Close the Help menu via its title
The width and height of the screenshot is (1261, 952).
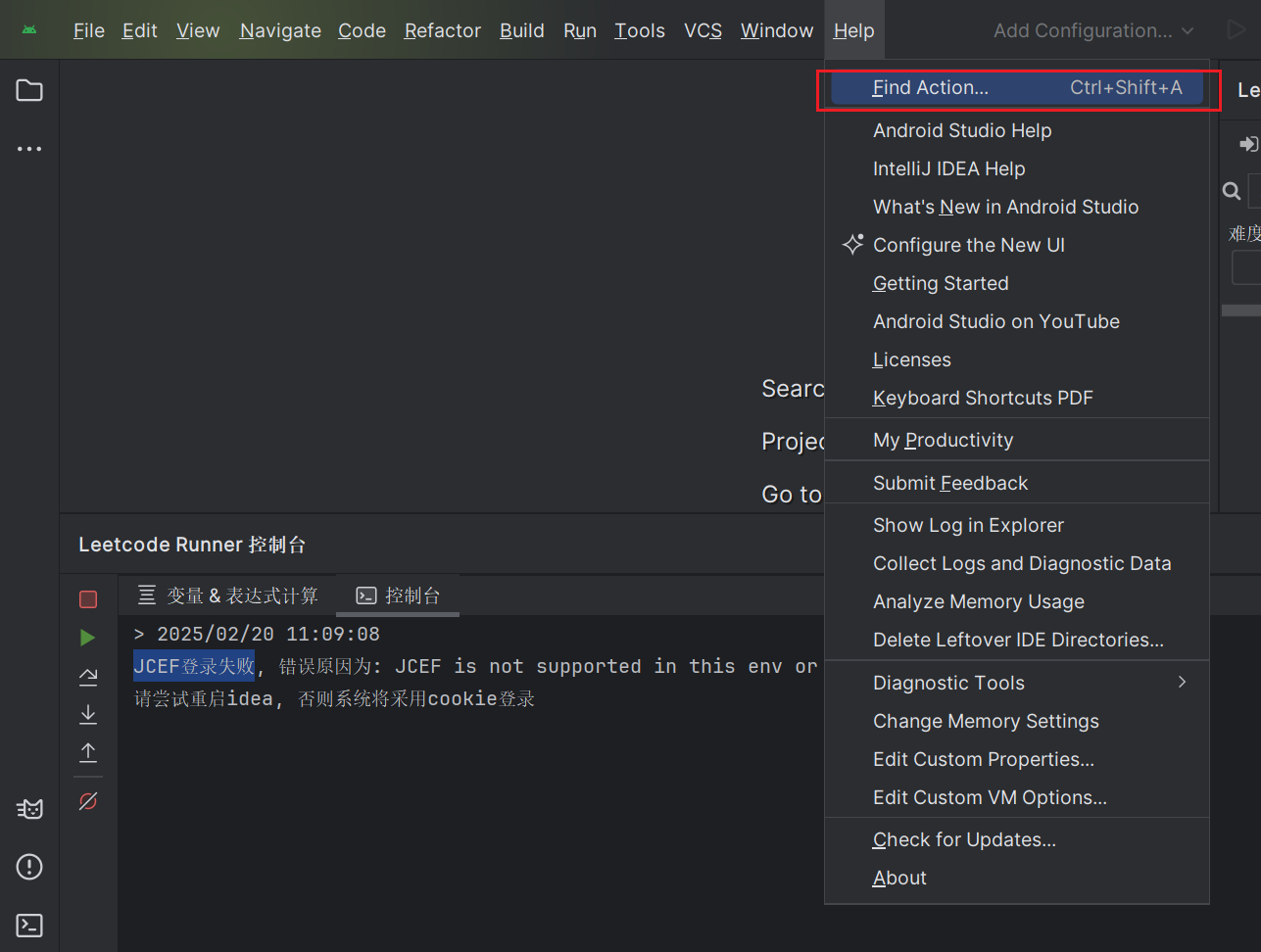coord(854,30)
